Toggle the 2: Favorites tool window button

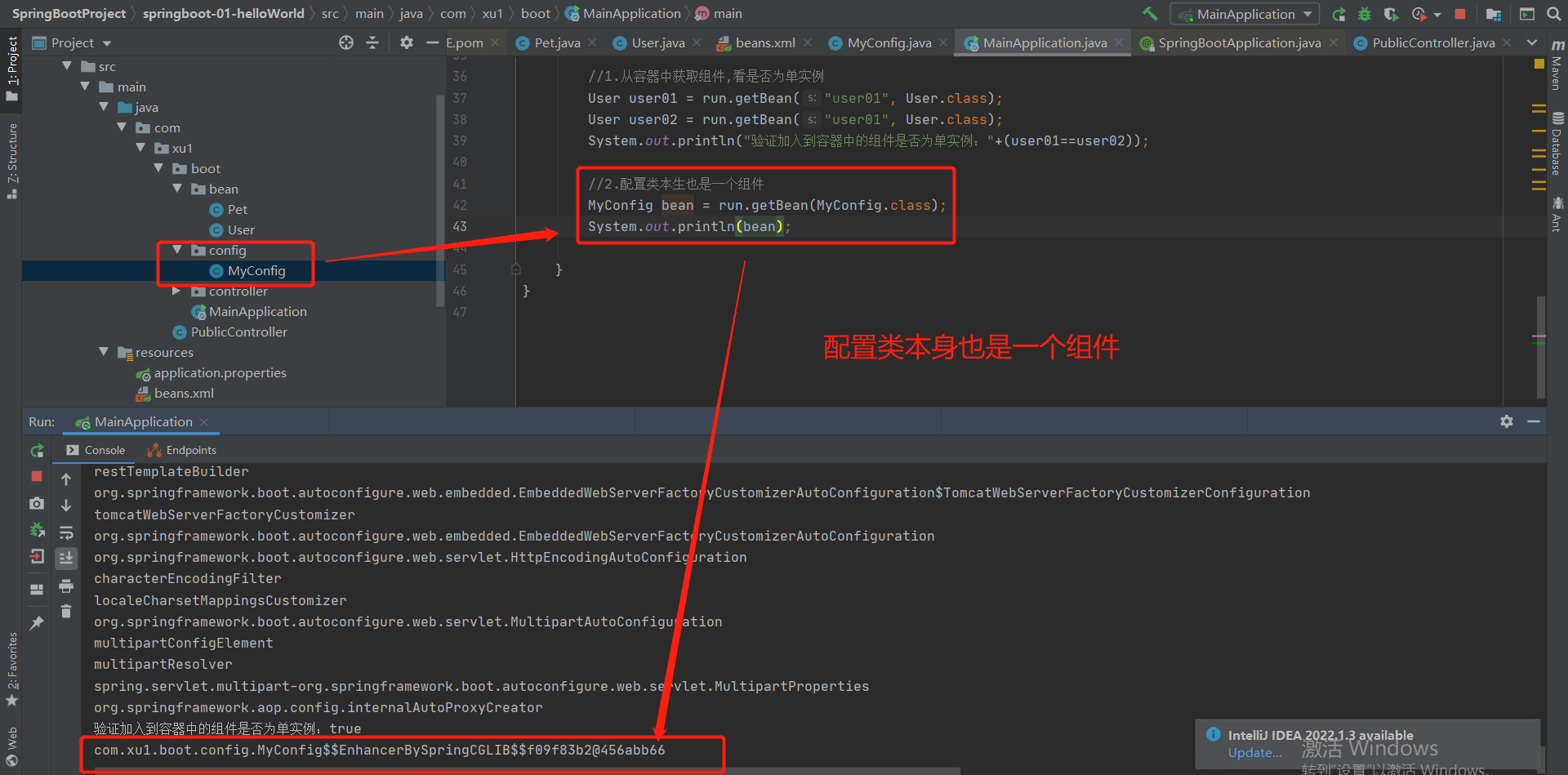click(x=11, y=670)
